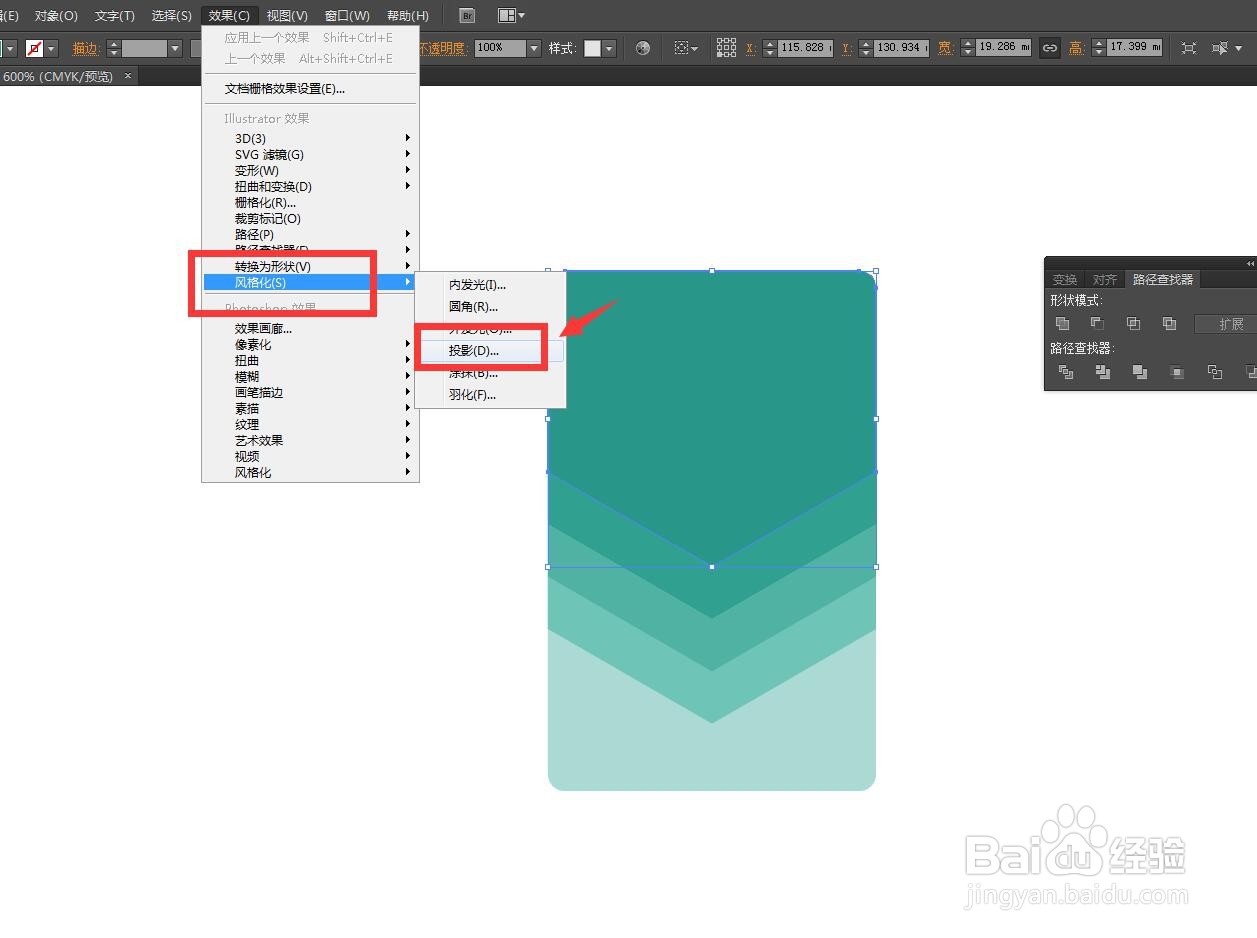Collapse Pathfinder panel with double-arrow icon

click(x=1250, y=263)
